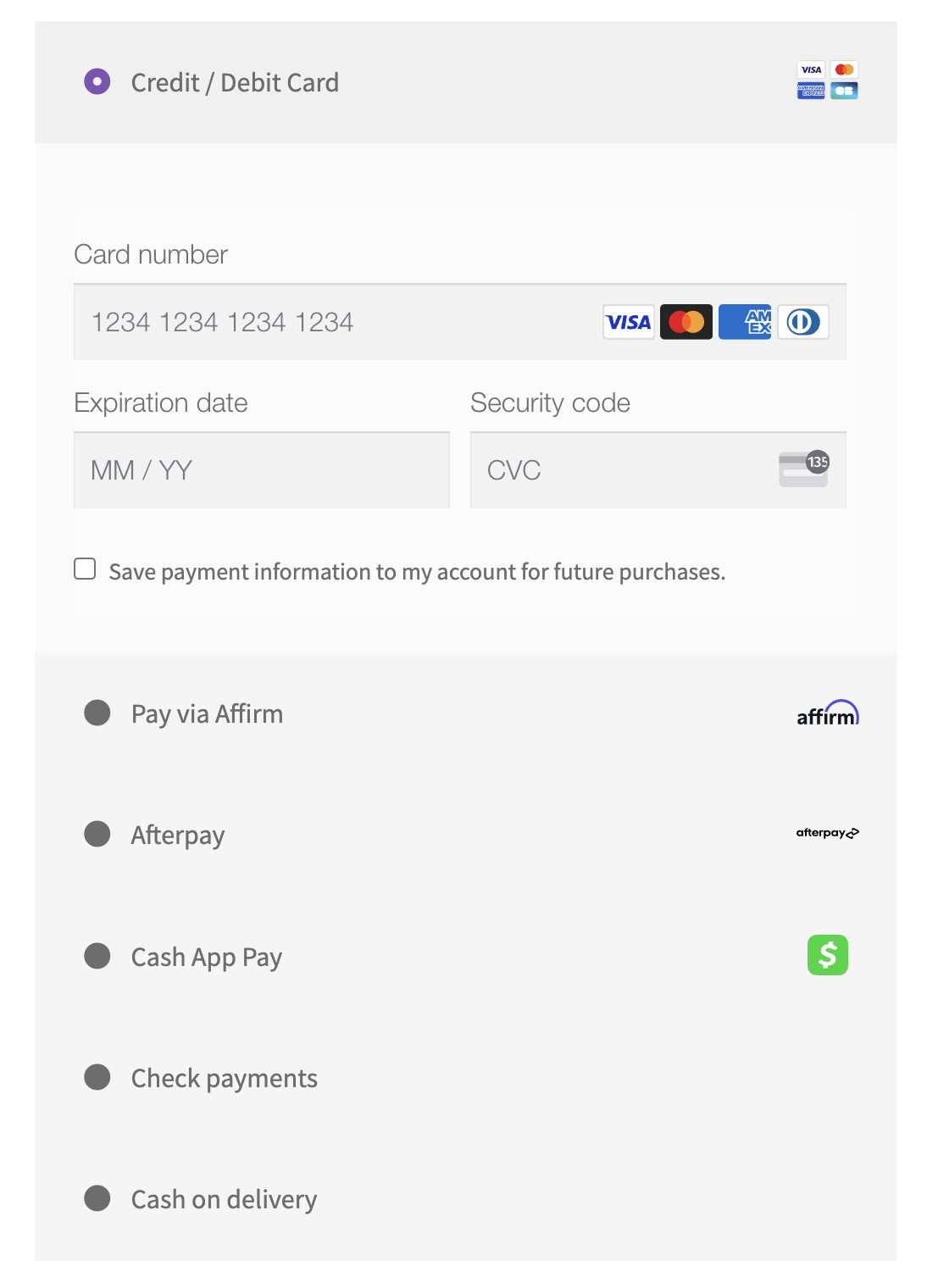Click the Visa badge near Credit / Debit Card header
The width and height of the screenshot is (927, 1288).
click(810, 69)
